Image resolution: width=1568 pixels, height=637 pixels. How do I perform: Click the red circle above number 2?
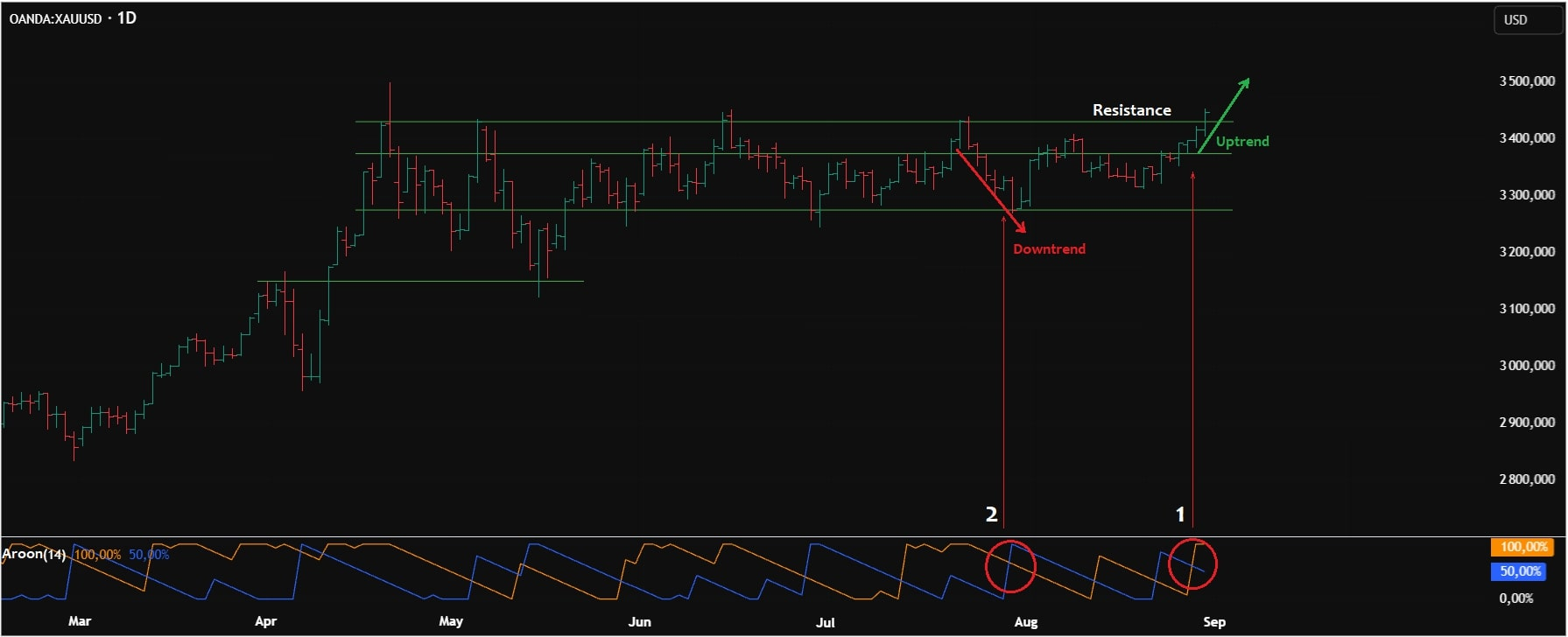pos(1010,567)
